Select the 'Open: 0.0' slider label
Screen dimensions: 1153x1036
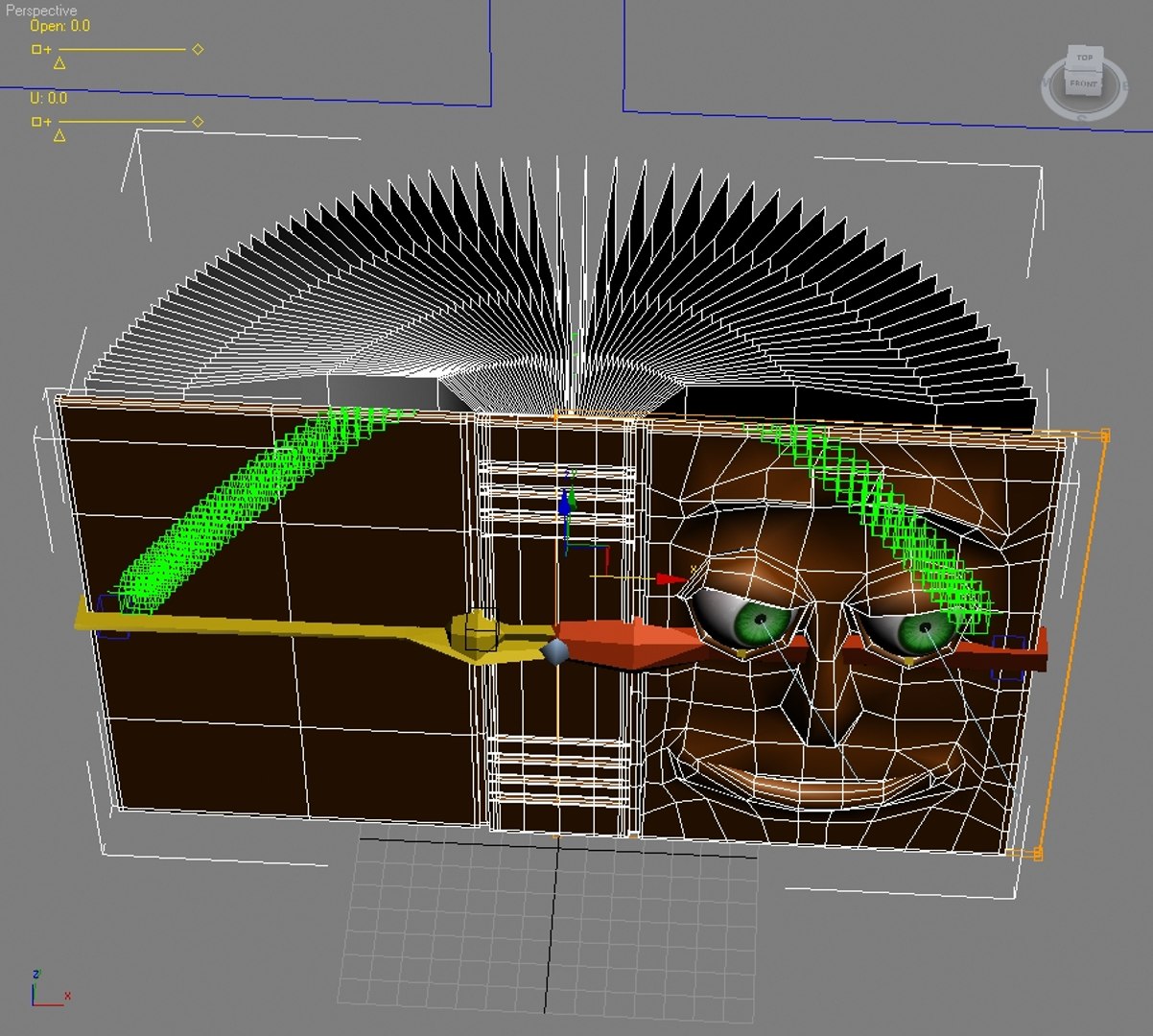tap(59, 26)
